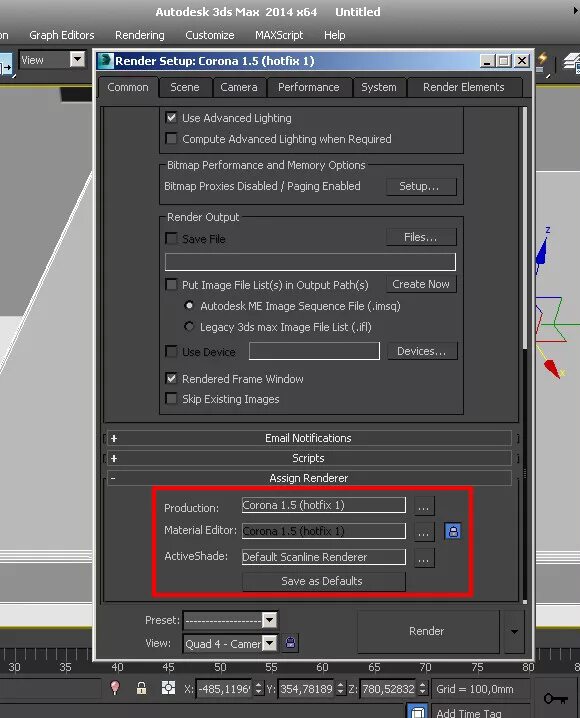Enable the Save File checkbox
The height and width of the screenshot is (718, 580).
click(171, 239)
